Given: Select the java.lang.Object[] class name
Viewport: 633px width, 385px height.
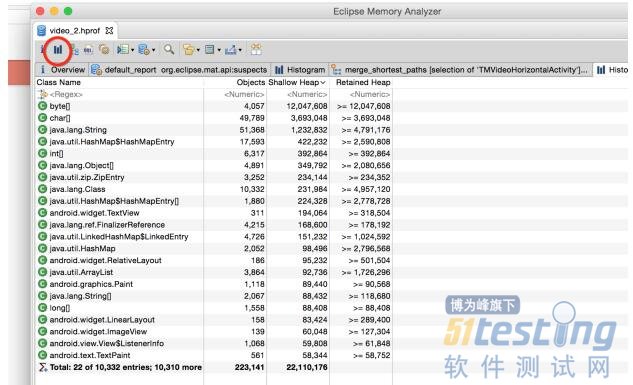Looking at the screenshot, I should (82, 165).
